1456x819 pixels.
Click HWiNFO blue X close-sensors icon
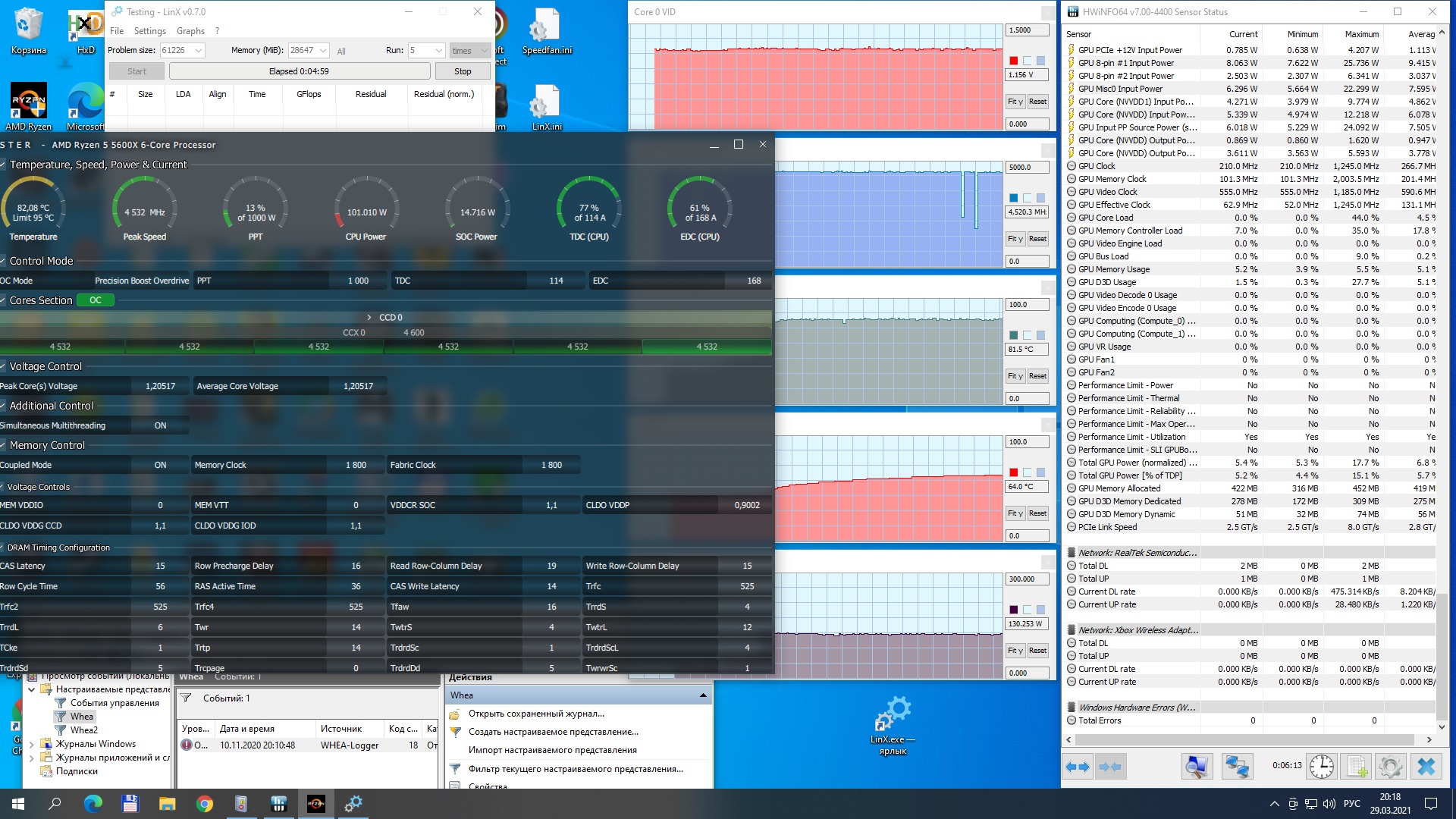pyautogui.click(x=1426, y=767)
